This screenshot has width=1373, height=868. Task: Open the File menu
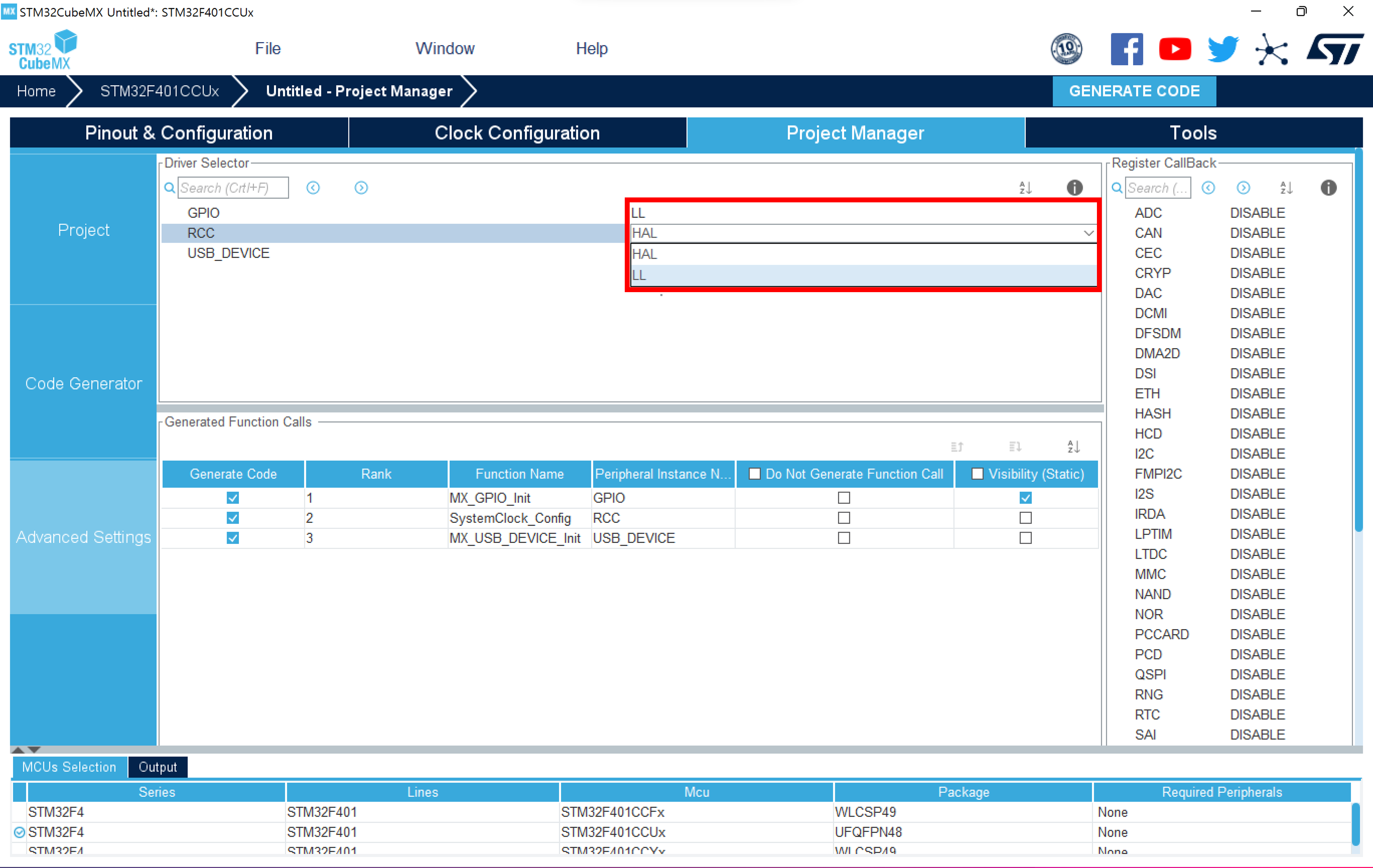pos(267,48)
